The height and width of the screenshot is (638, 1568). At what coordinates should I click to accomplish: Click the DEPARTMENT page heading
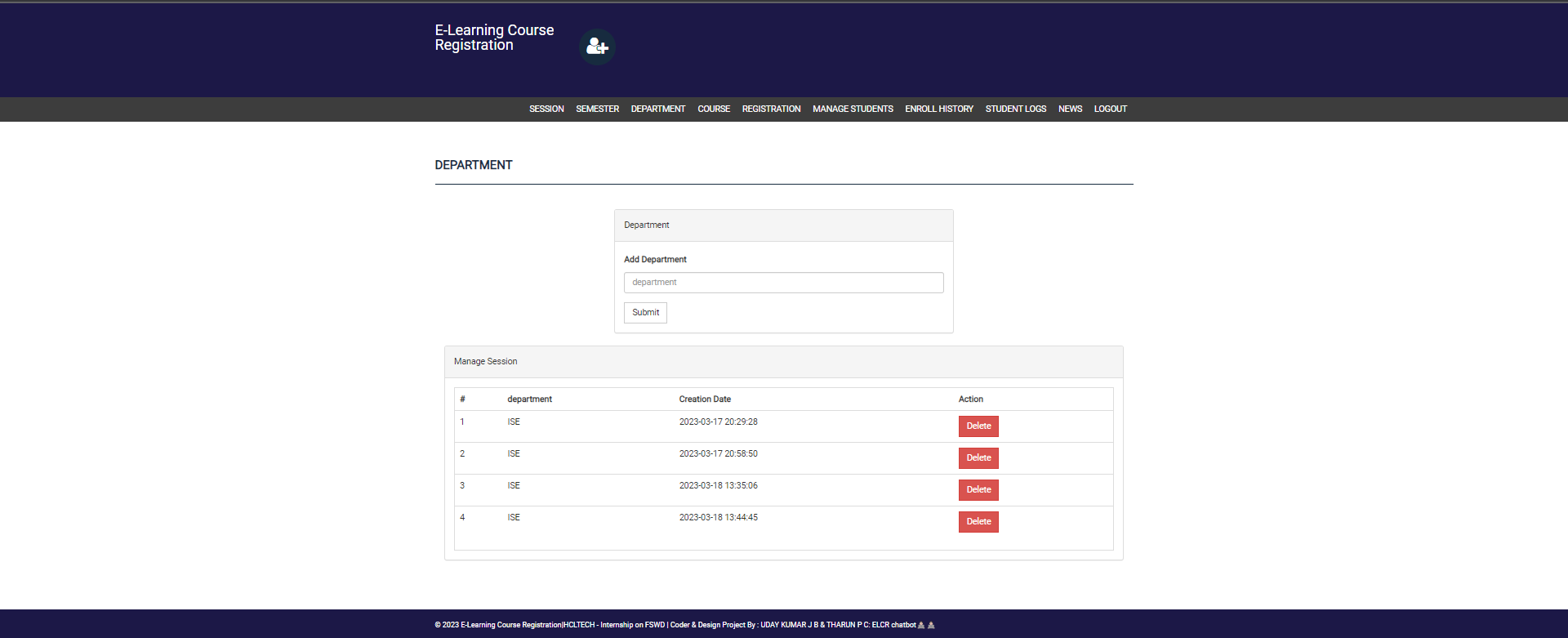click(474, 165)
